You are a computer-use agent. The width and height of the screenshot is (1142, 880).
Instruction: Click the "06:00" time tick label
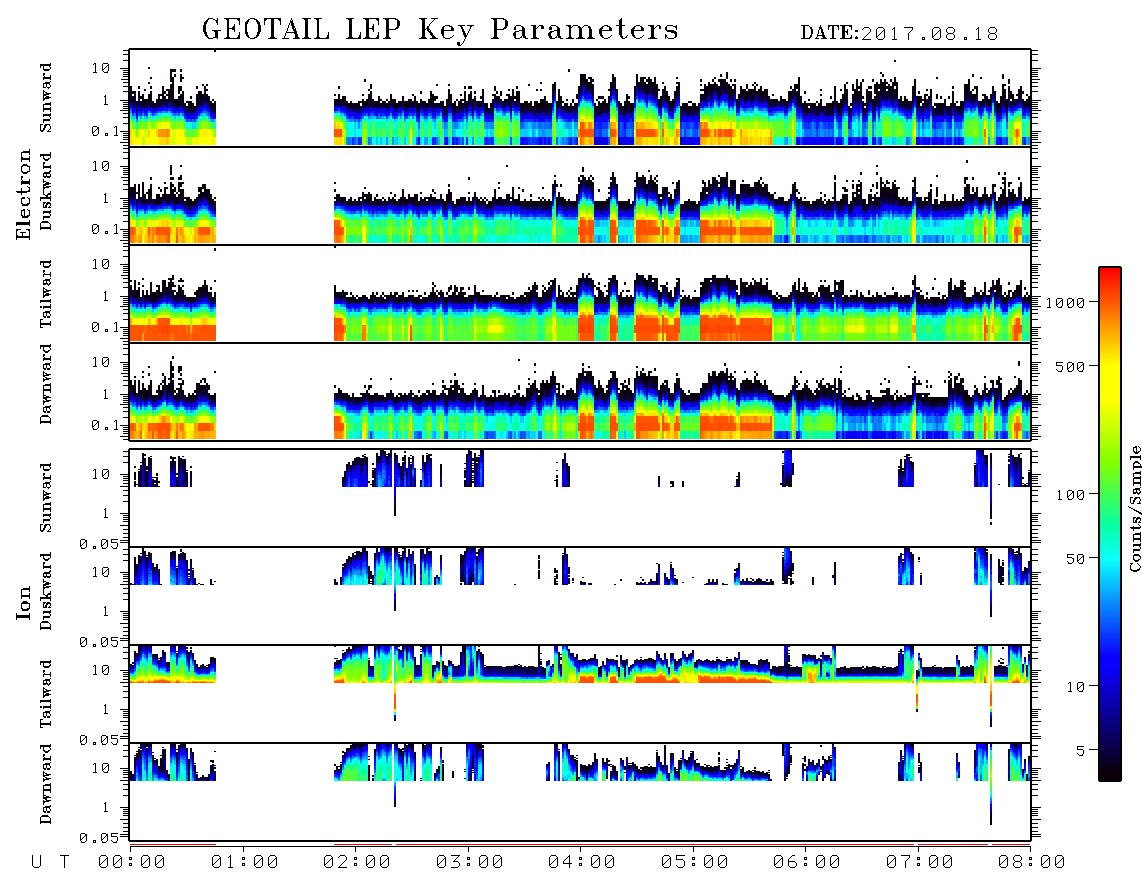tap(807, 863)
